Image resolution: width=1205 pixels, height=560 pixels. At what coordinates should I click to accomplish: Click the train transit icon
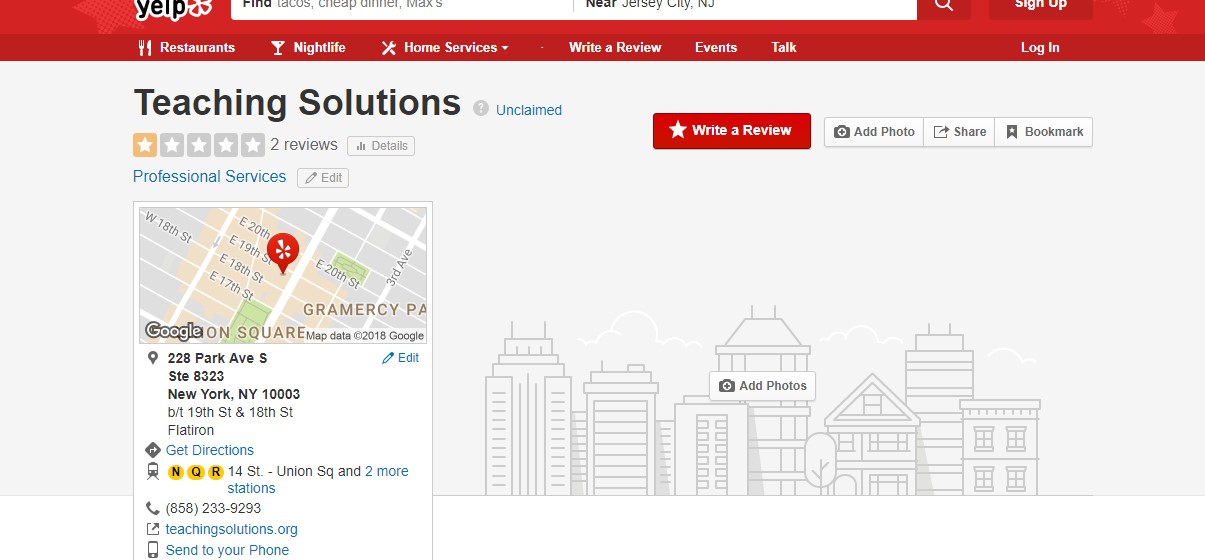point(153,472)
